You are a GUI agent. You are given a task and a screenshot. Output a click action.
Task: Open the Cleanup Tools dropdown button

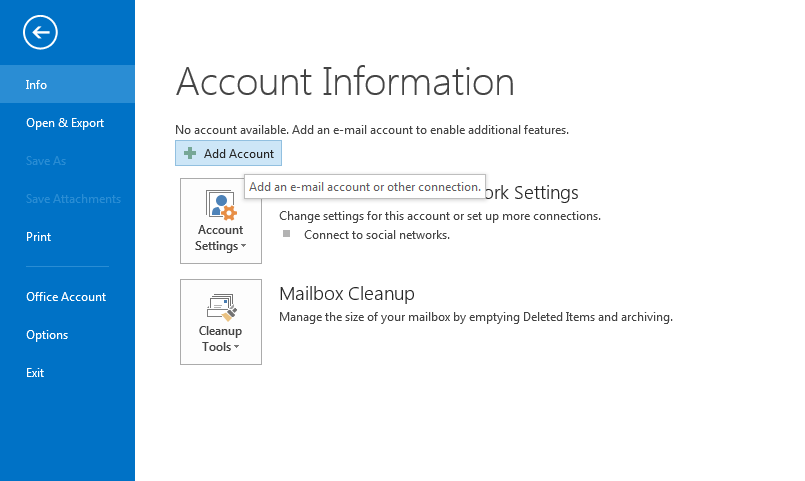(x=221, y=322)
